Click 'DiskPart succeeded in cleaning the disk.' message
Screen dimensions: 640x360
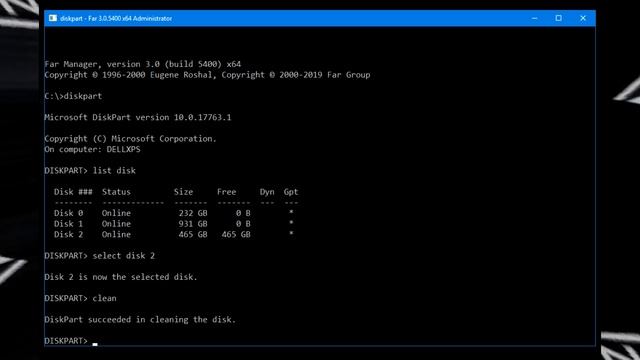coord(140,319)
